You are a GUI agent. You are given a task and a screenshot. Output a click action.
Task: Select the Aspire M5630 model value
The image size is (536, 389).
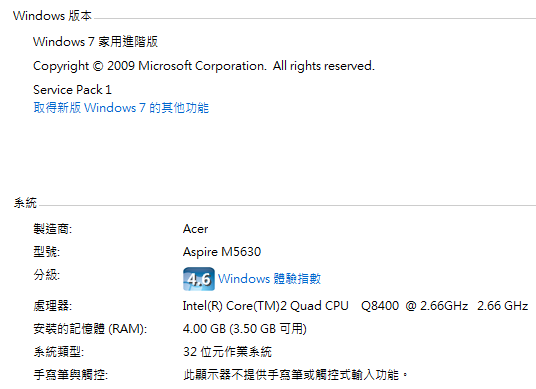(222, 252)
